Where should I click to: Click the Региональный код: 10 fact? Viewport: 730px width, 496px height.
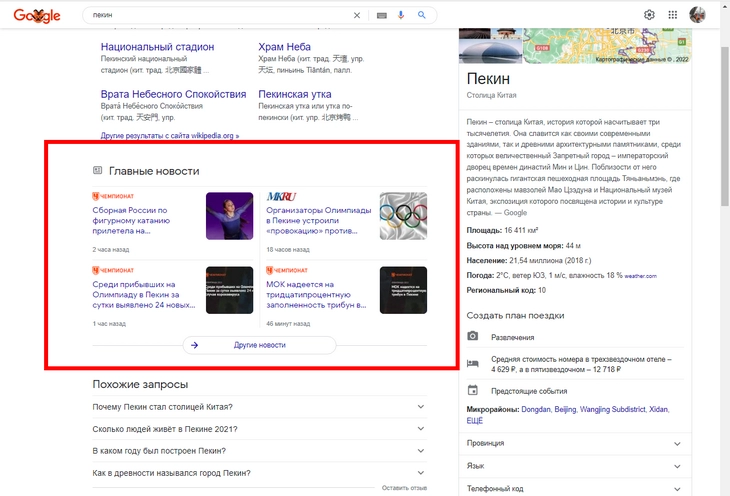507,290
